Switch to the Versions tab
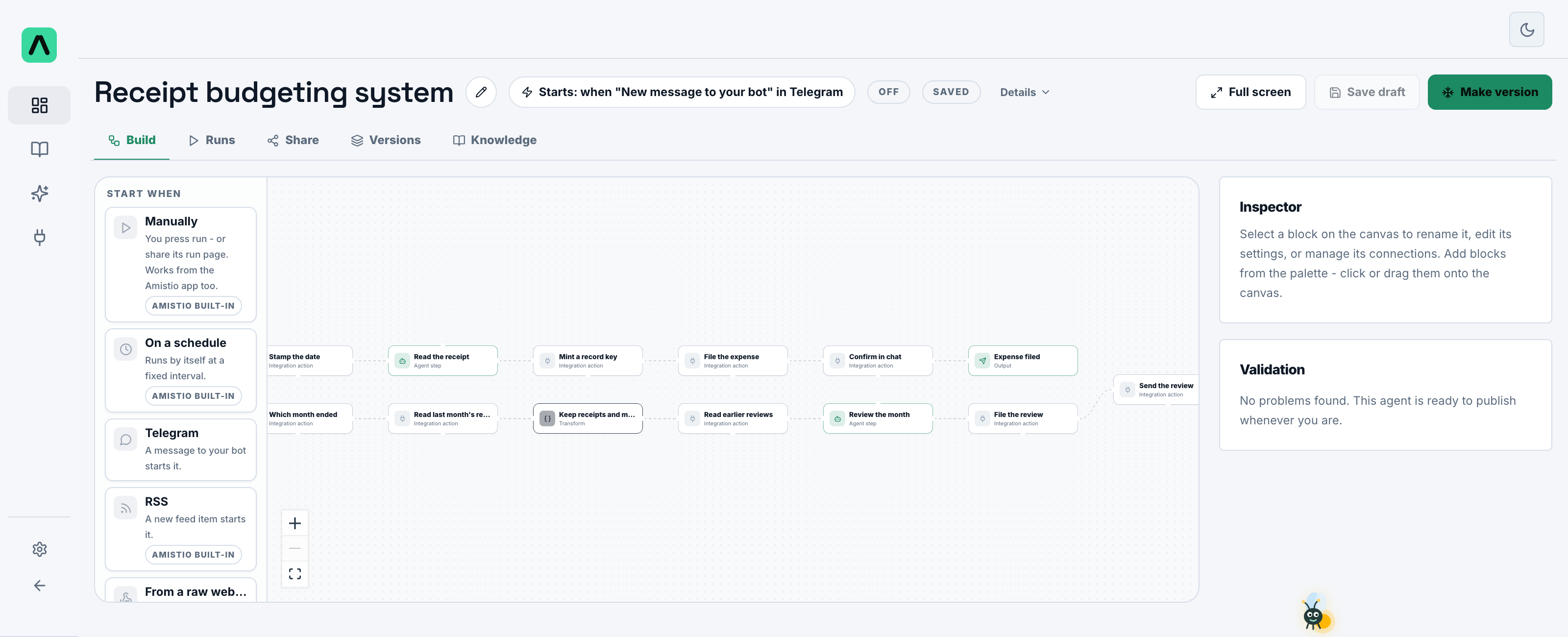Image resolution: width=1568 pixels, height=637 pixels. click(x=386, y=140)
